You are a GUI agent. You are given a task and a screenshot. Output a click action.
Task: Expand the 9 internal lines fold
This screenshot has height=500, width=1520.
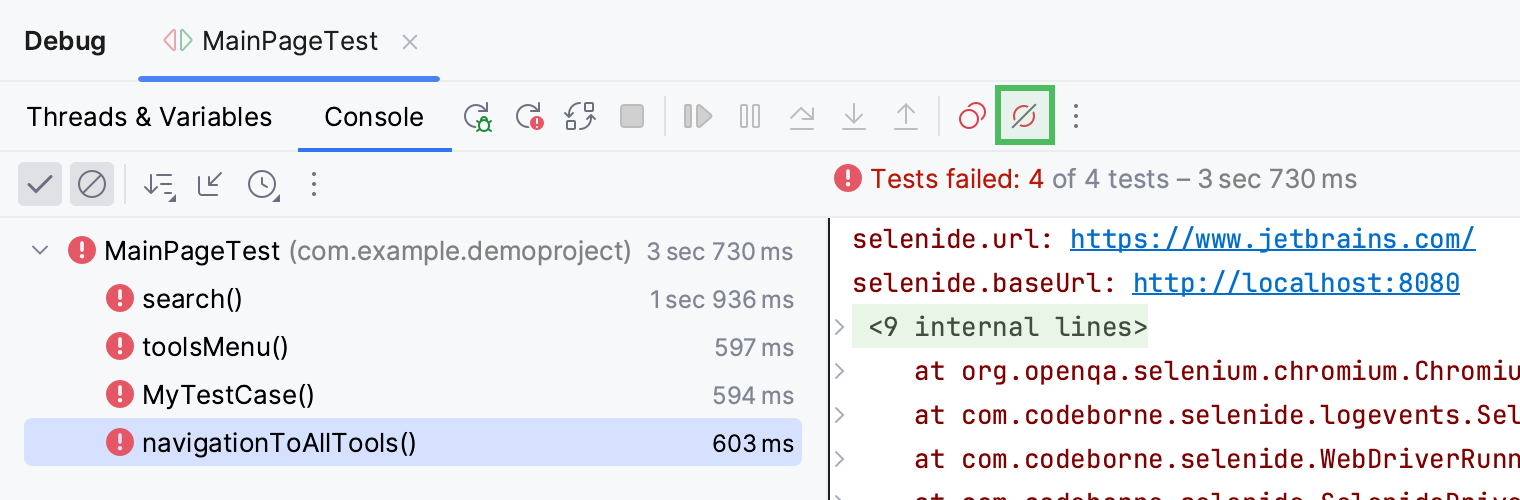point(840,327)
